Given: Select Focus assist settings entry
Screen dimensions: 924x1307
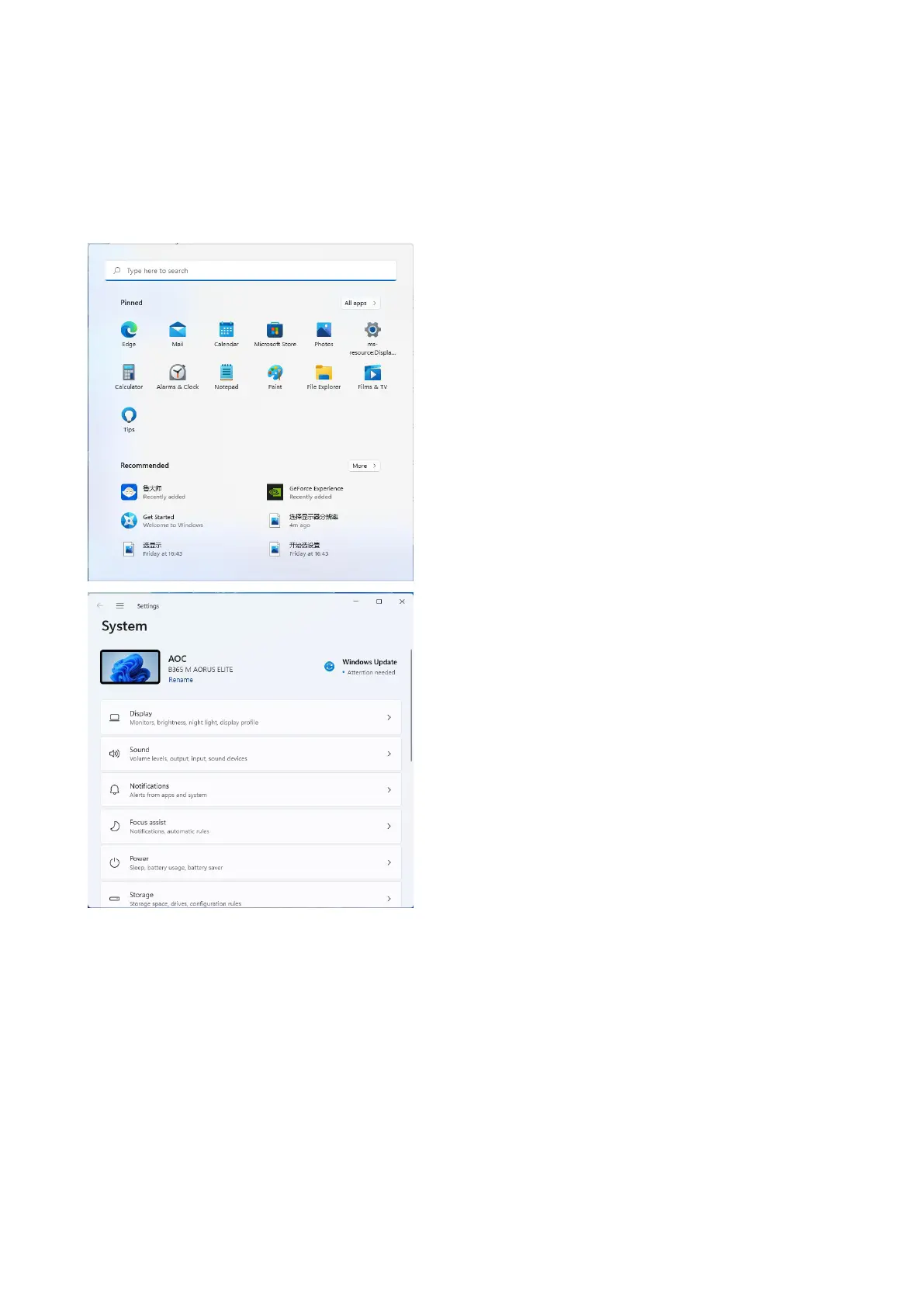Looking at the screenshot, I should [x=251, y=827].
